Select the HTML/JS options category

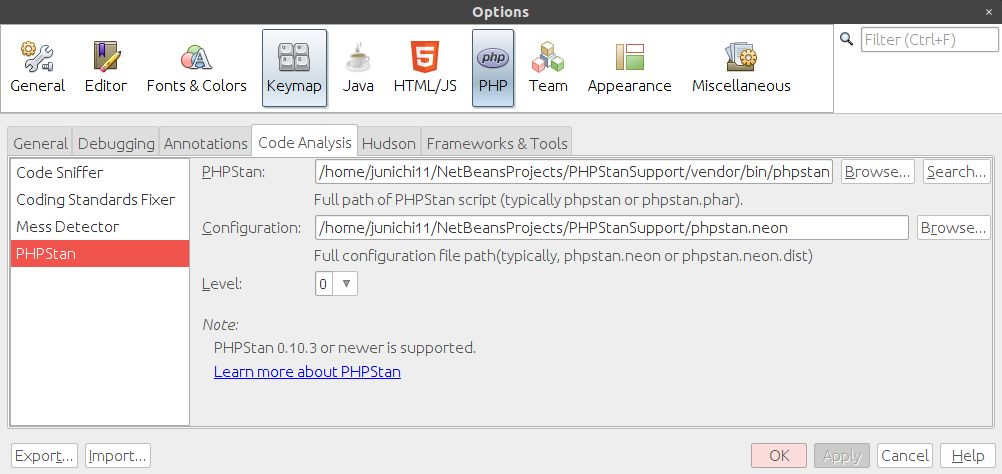coord(425,67)
